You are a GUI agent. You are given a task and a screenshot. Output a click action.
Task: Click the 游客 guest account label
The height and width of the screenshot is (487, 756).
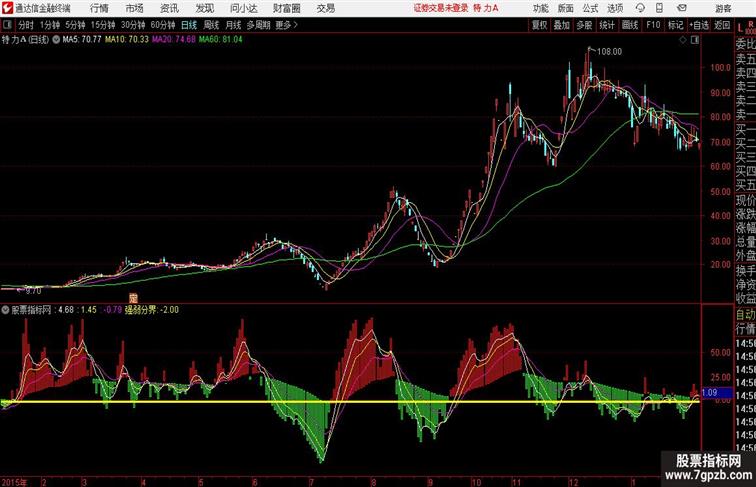[x=723, y=8]
